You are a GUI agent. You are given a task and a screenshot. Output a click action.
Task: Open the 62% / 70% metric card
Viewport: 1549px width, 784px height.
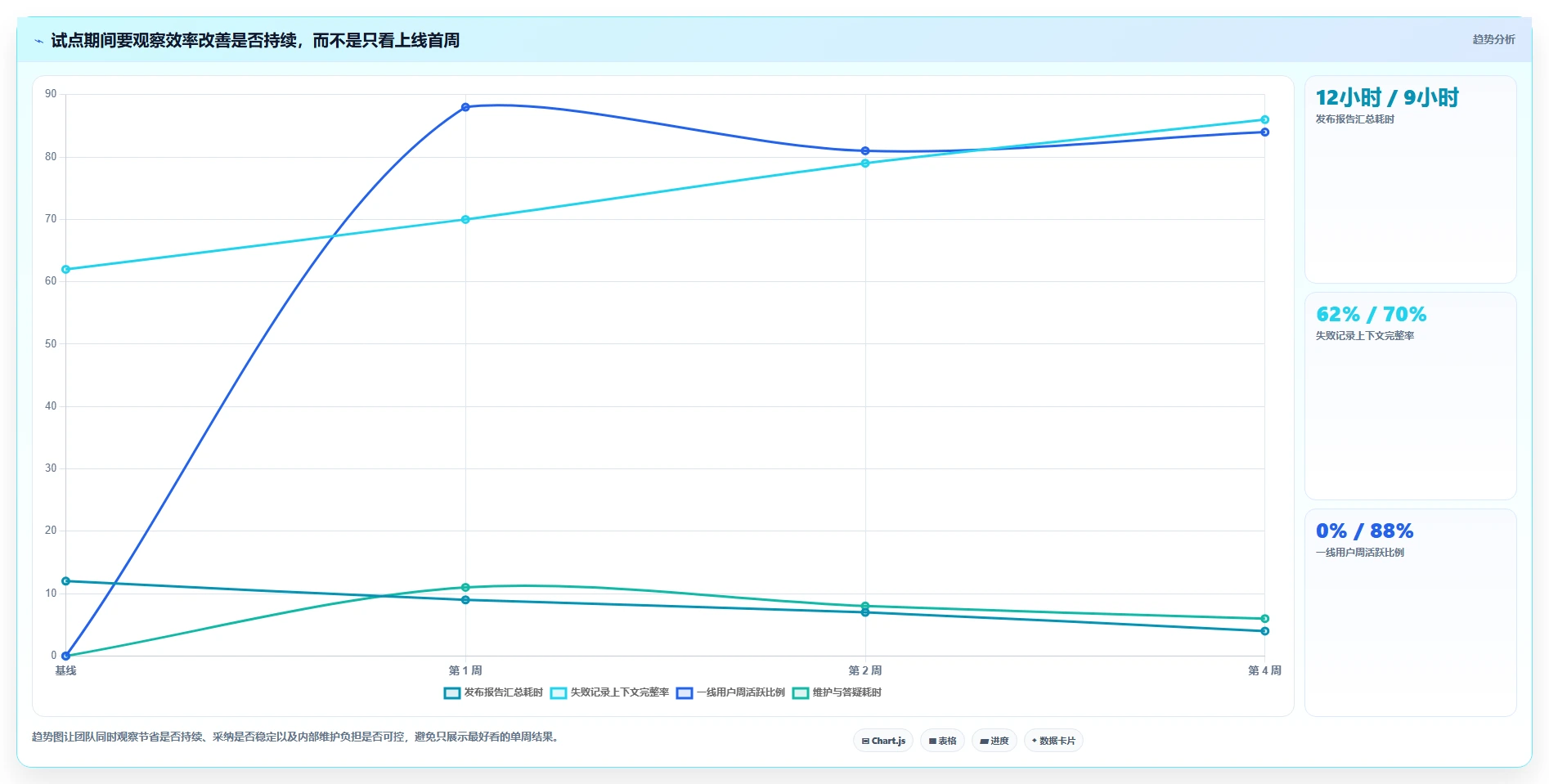(1410, 396)
